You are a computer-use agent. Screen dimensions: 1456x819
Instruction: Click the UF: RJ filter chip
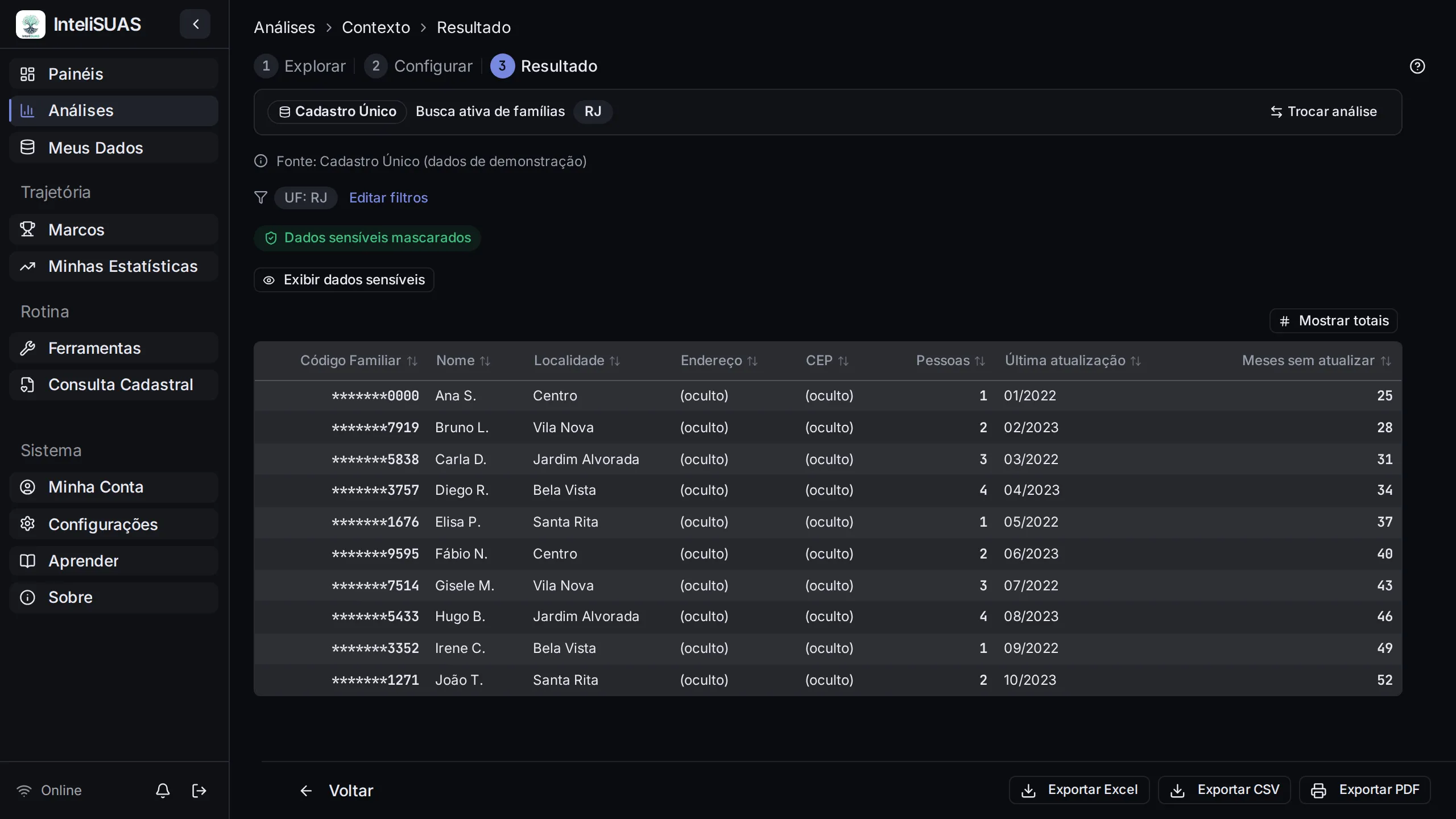pyautogui.click(x=306, y=197)
